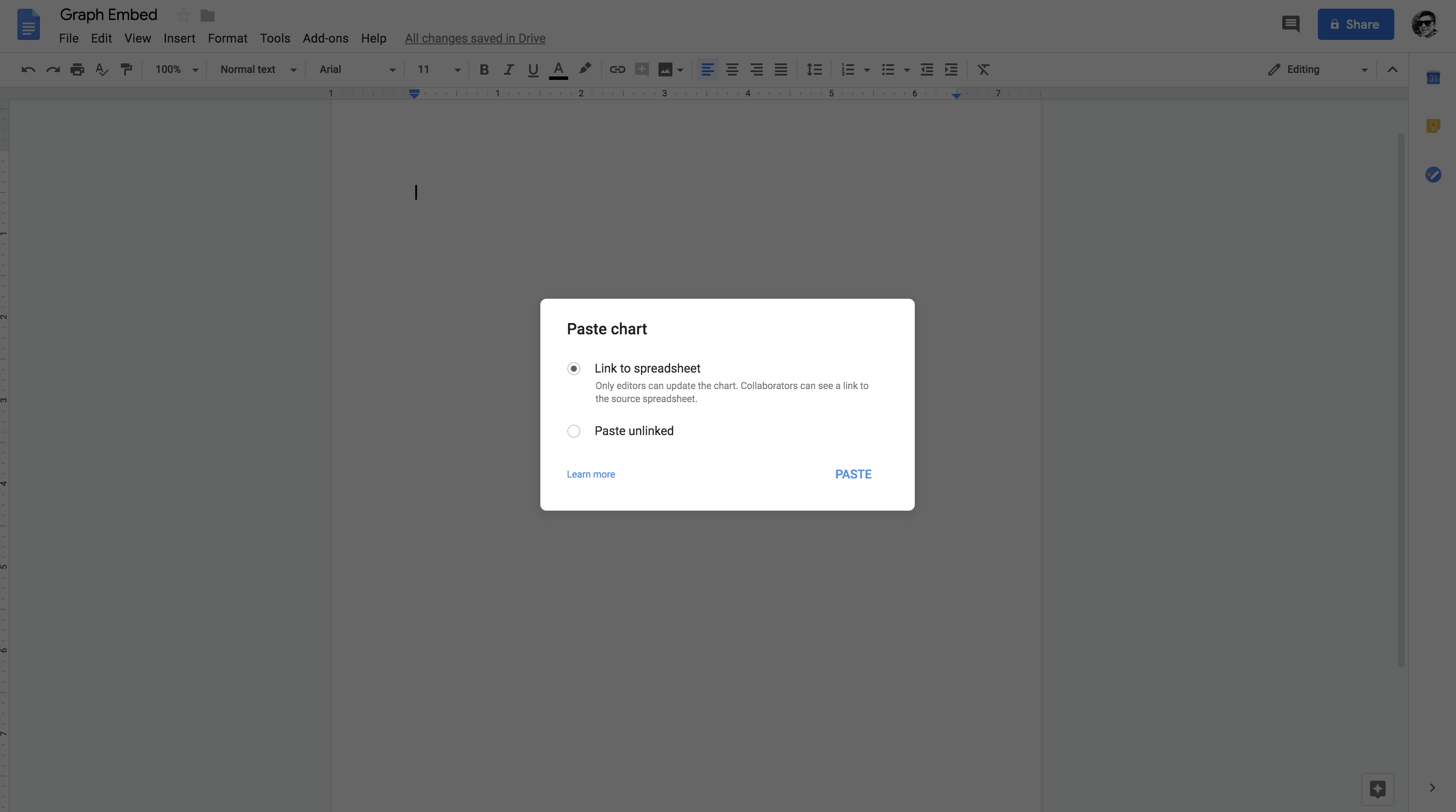Click the vertical scrollbar of the document
The image size is (1456, 812).
click(1401, 400)
